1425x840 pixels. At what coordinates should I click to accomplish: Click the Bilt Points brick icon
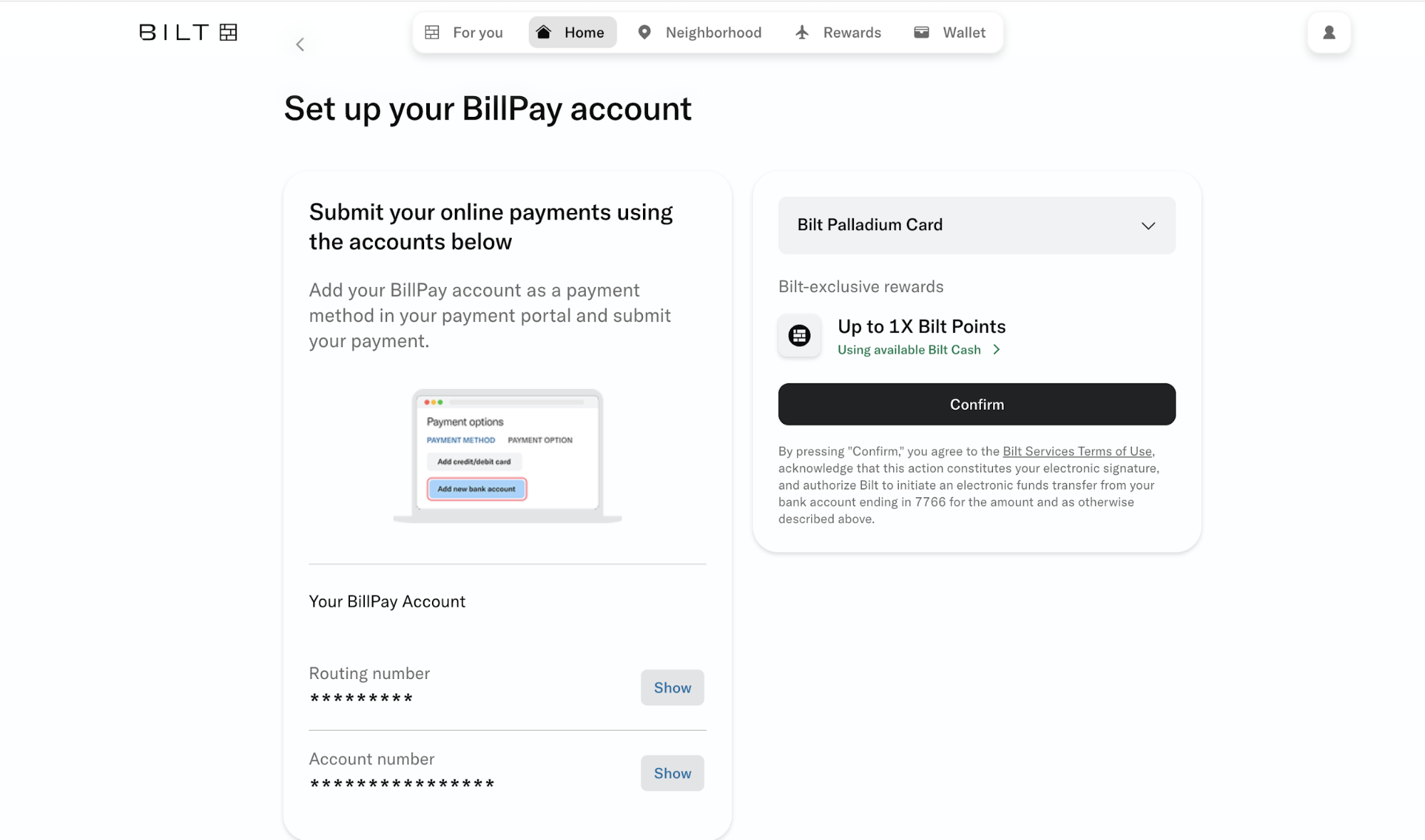point(799,336)
